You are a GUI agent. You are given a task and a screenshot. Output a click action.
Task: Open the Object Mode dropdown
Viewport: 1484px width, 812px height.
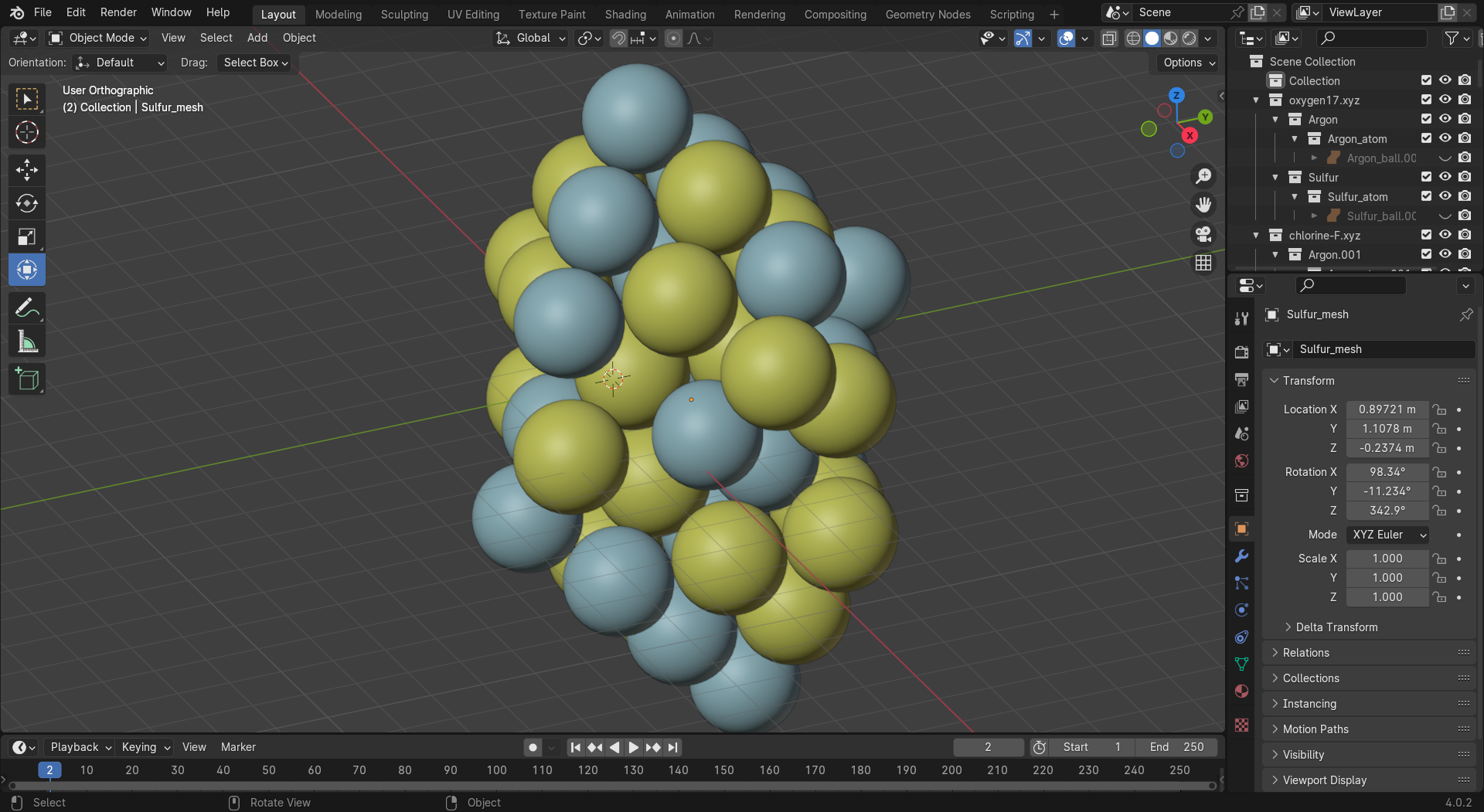coord(98,38)
